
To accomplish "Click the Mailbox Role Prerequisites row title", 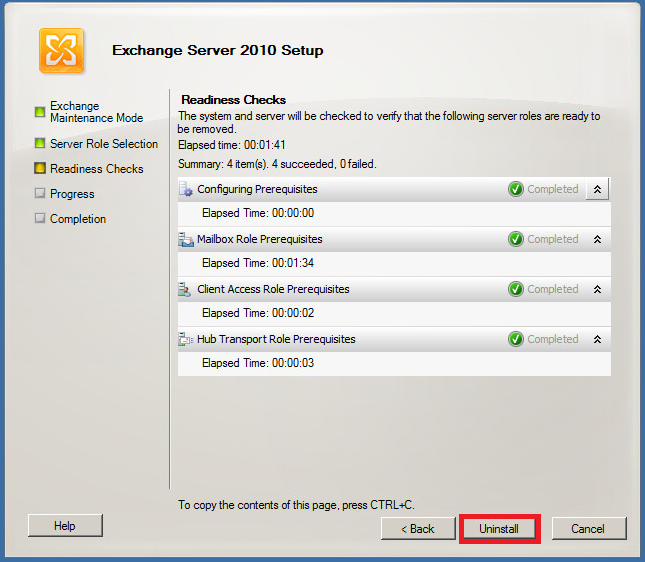I will coord(260,239).
